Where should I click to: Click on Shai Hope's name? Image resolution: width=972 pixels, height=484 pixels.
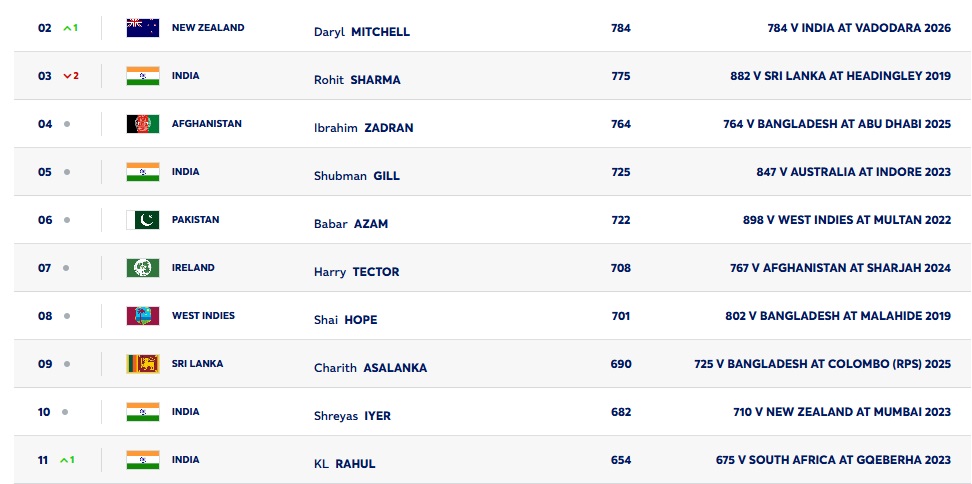tap(345, 320)
